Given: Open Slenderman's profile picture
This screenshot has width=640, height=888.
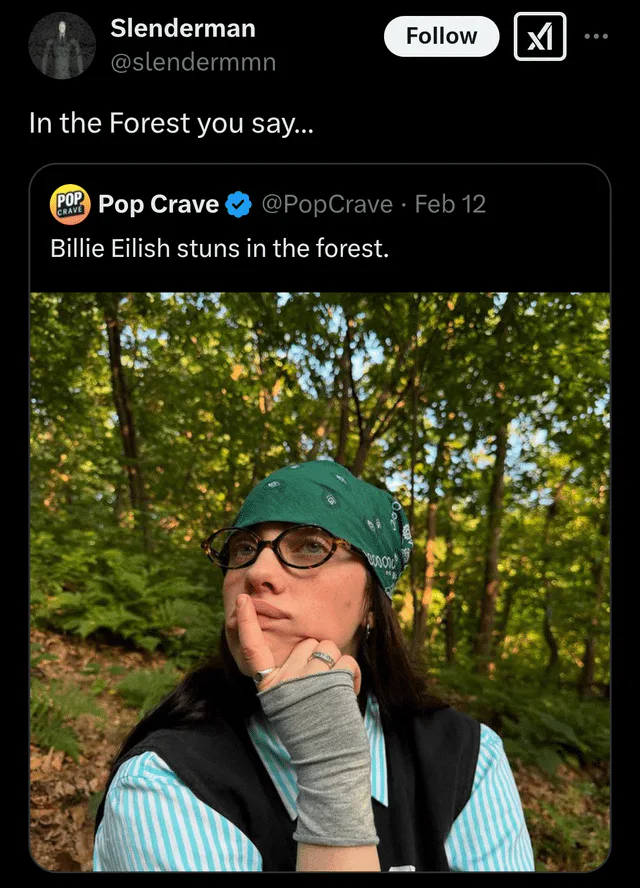Looking at the screenshot, I should (x=62, y=46).
